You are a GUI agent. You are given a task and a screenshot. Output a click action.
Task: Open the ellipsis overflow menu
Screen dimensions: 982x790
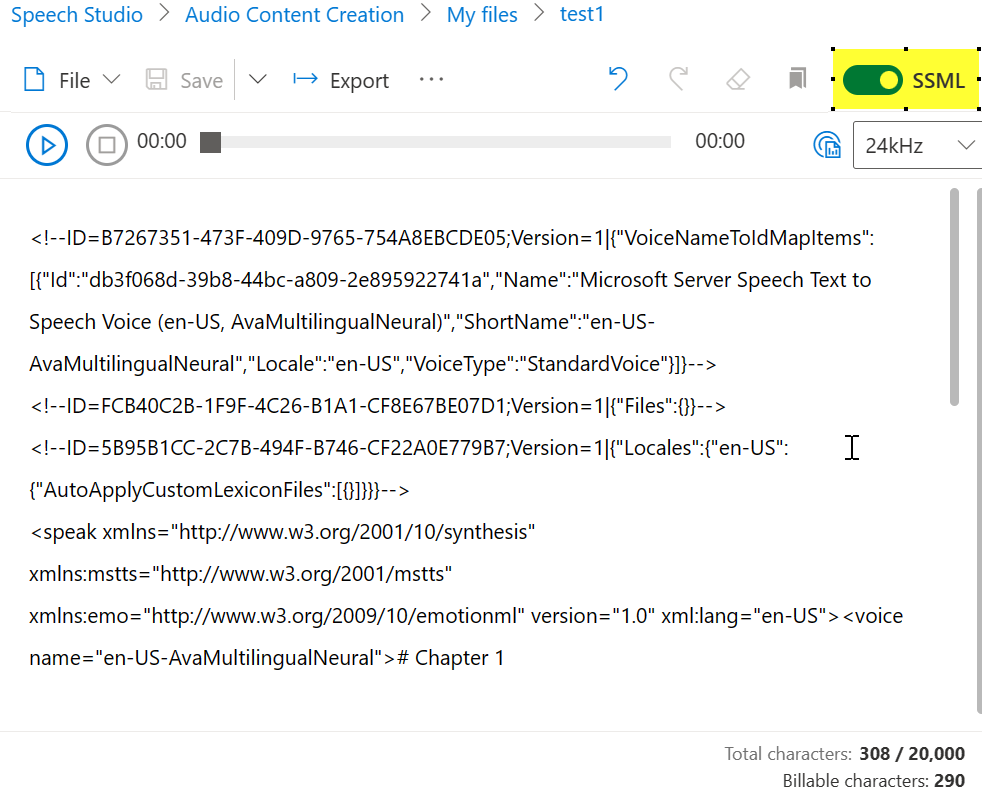tap(431, 80)
